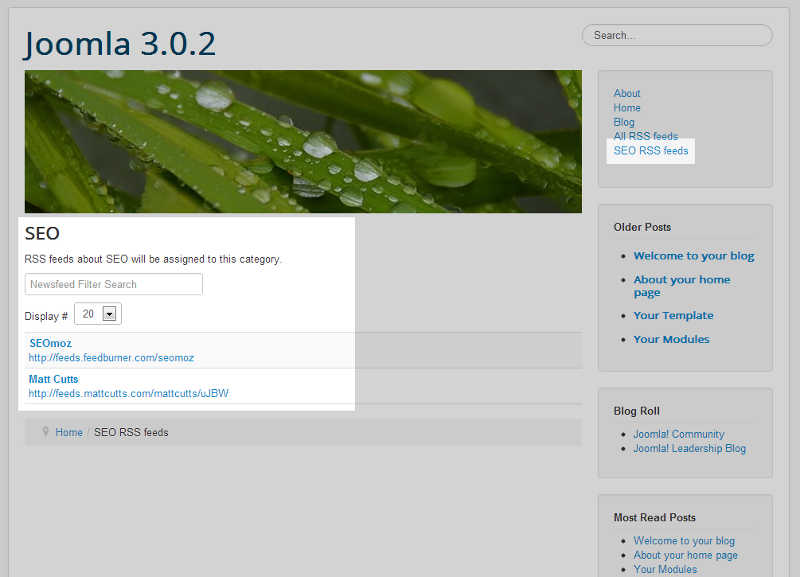
Task: Click the Most Read Posts module heading
Action: click(655, 517)
